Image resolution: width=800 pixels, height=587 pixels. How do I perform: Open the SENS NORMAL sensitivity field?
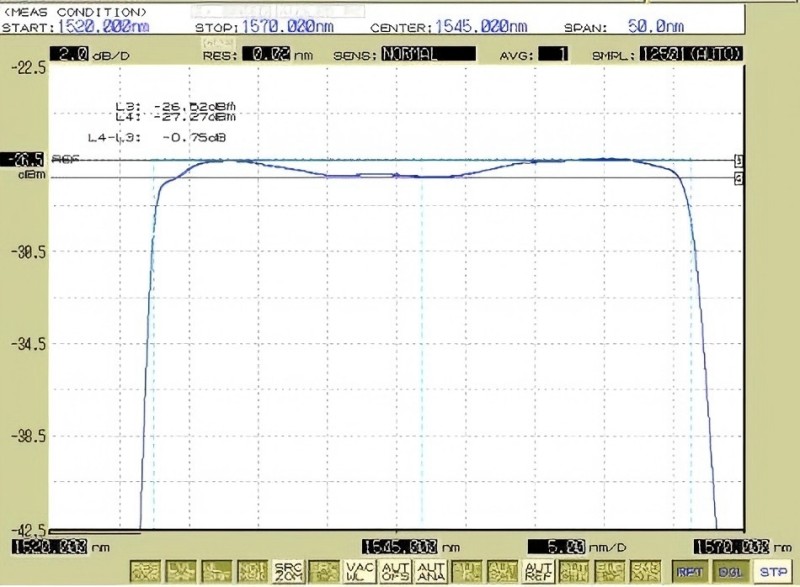click(x=429, y=54)
